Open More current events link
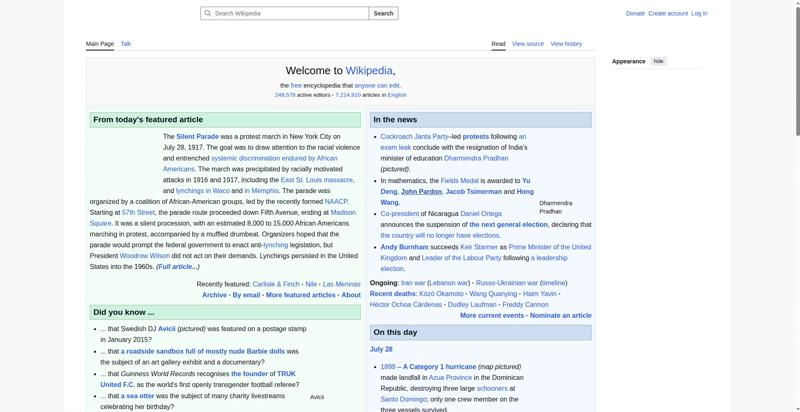The width and height of the screenshot is (800, 412). coord(492,316)
